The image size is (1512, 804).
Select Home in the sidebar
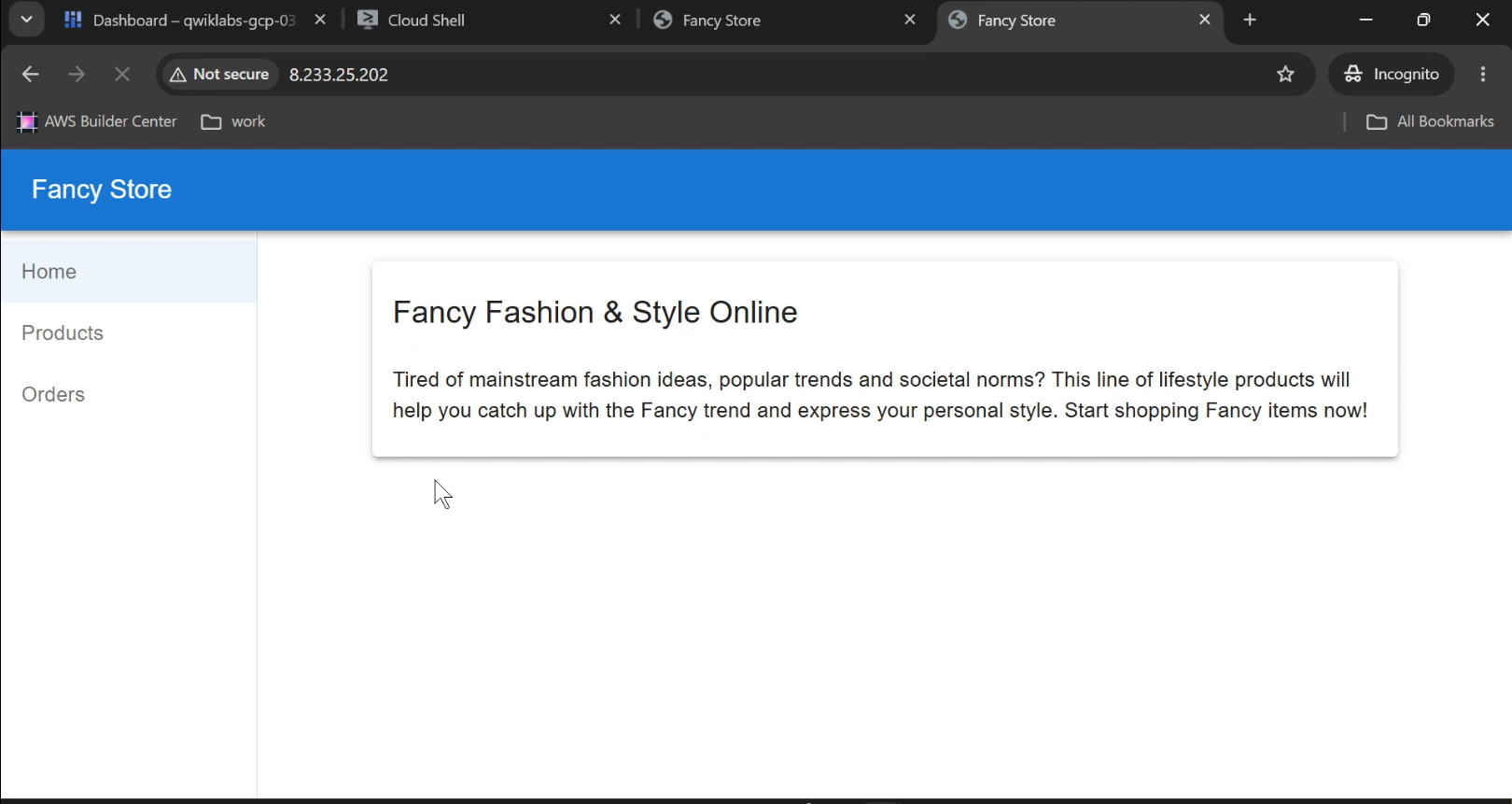(129, 272)
